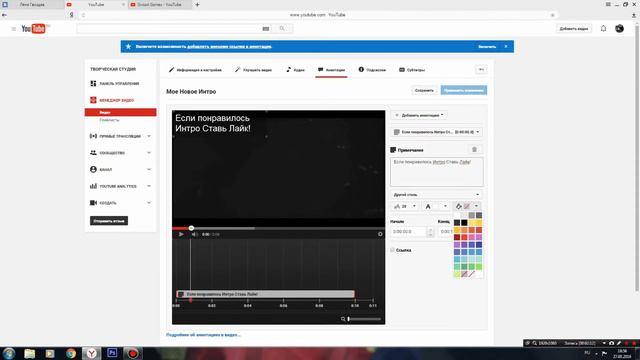Click the timeline zoom magnifier icon
This screenshot has width=640, height=360.
[x=343, y=319]
